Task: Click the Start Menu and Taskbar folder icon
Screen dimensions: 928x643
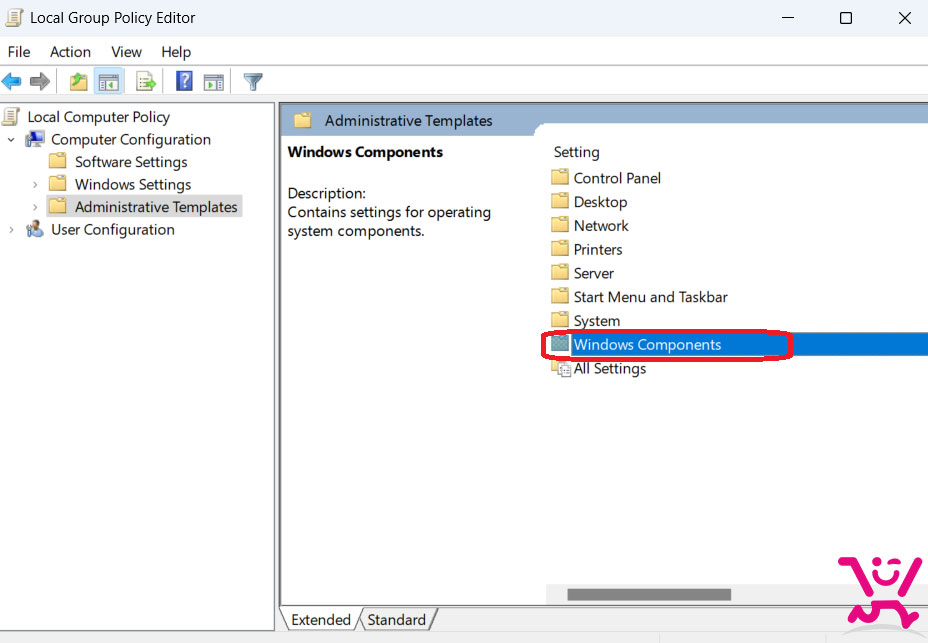Action: (560, 295)
